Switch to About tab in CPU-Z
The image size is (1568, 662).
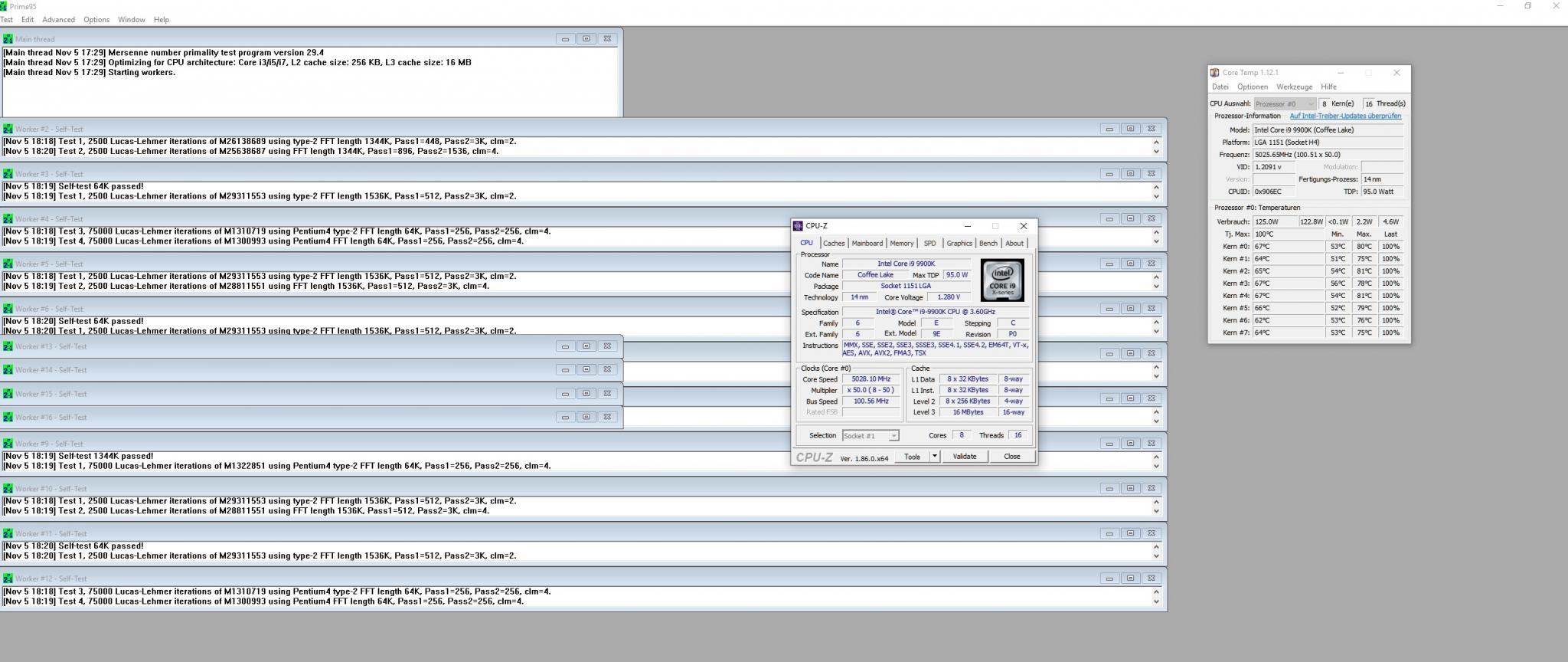point(1014,243)
